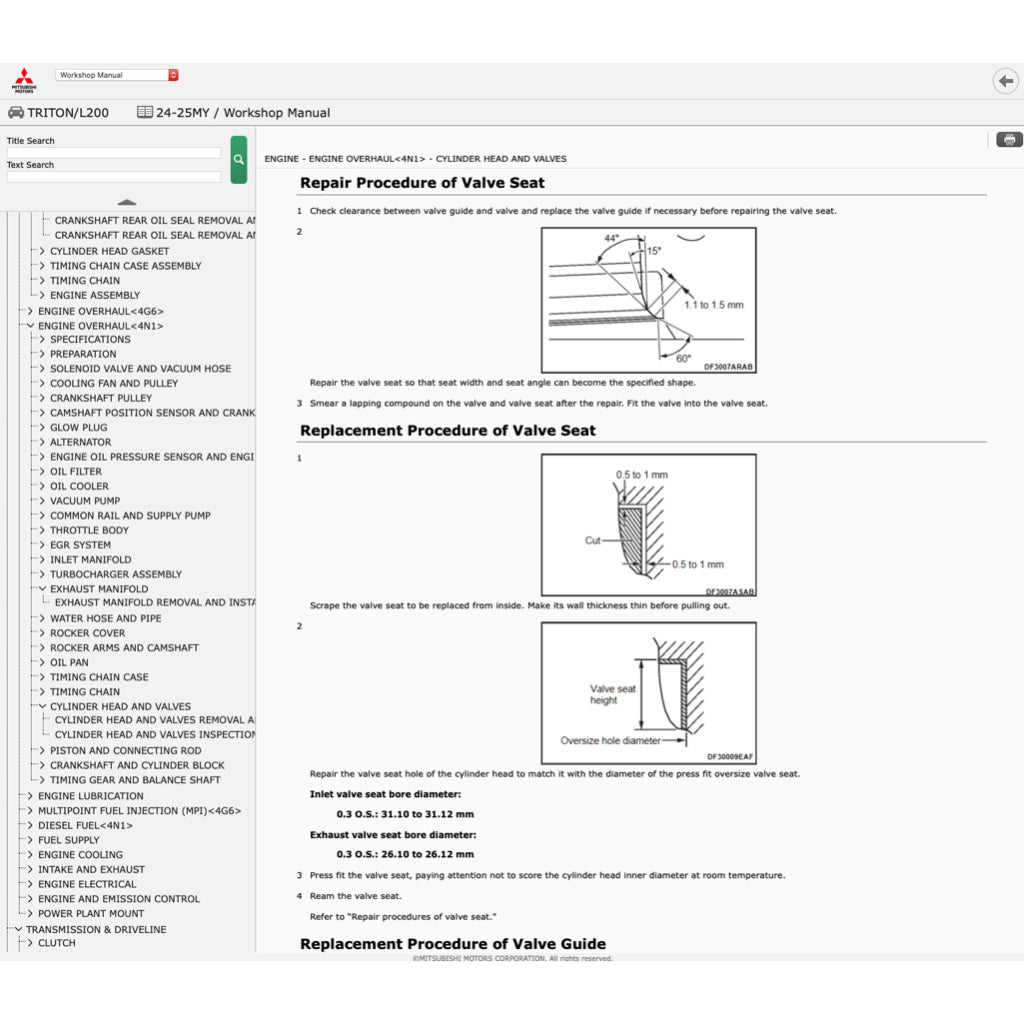The height and width of the screenshot is (1024, 1024).
Task: Open the PISTON AND CONNECTING ROD item
Action: pos(125,750)
